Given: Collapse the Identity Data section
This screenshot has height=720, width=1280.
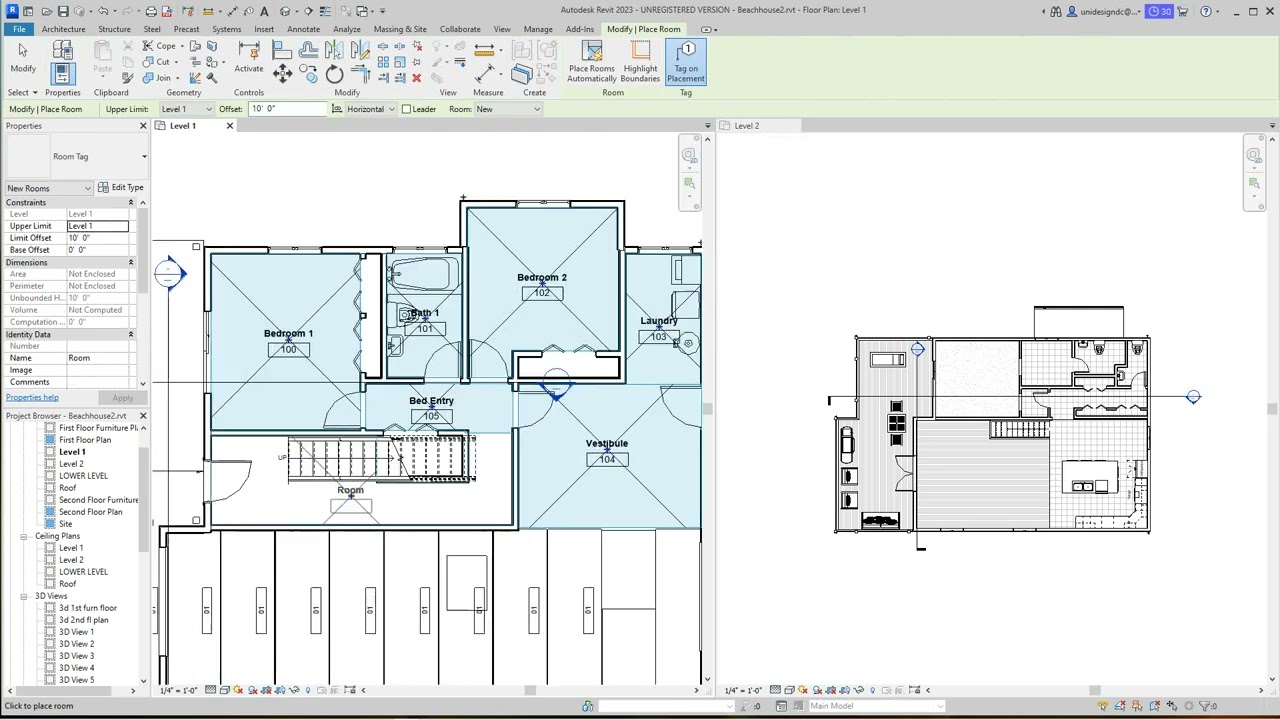Looking at the screenshot, I should click(x=130, y=335).
